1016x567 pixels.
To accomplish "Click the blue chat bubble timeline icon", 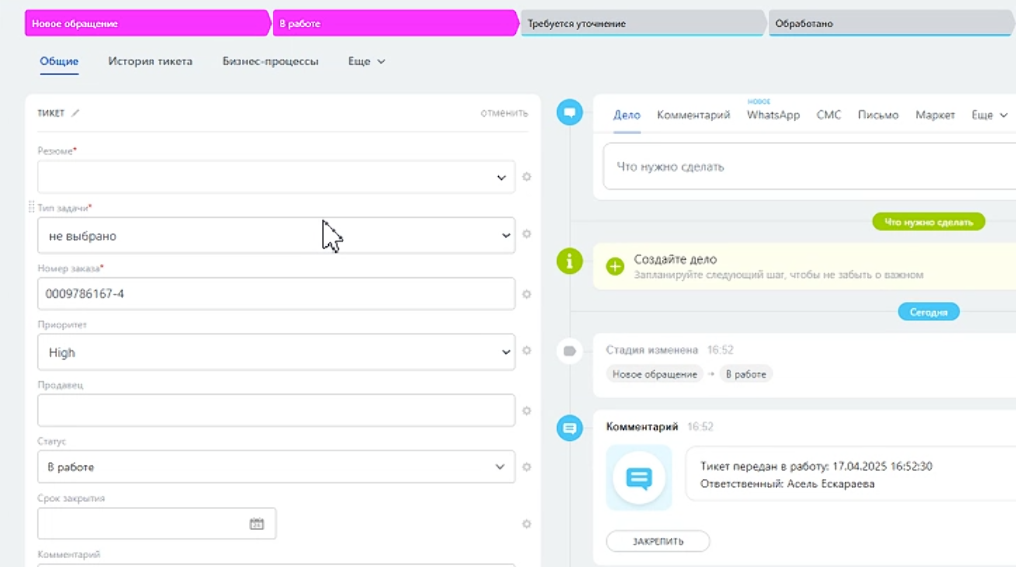I will [569, 113].
